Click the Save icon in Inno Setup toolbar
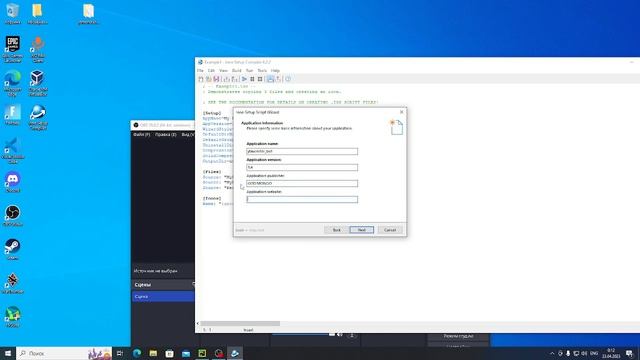This screenshot has height=360, width=640. (x=216, y=79)
